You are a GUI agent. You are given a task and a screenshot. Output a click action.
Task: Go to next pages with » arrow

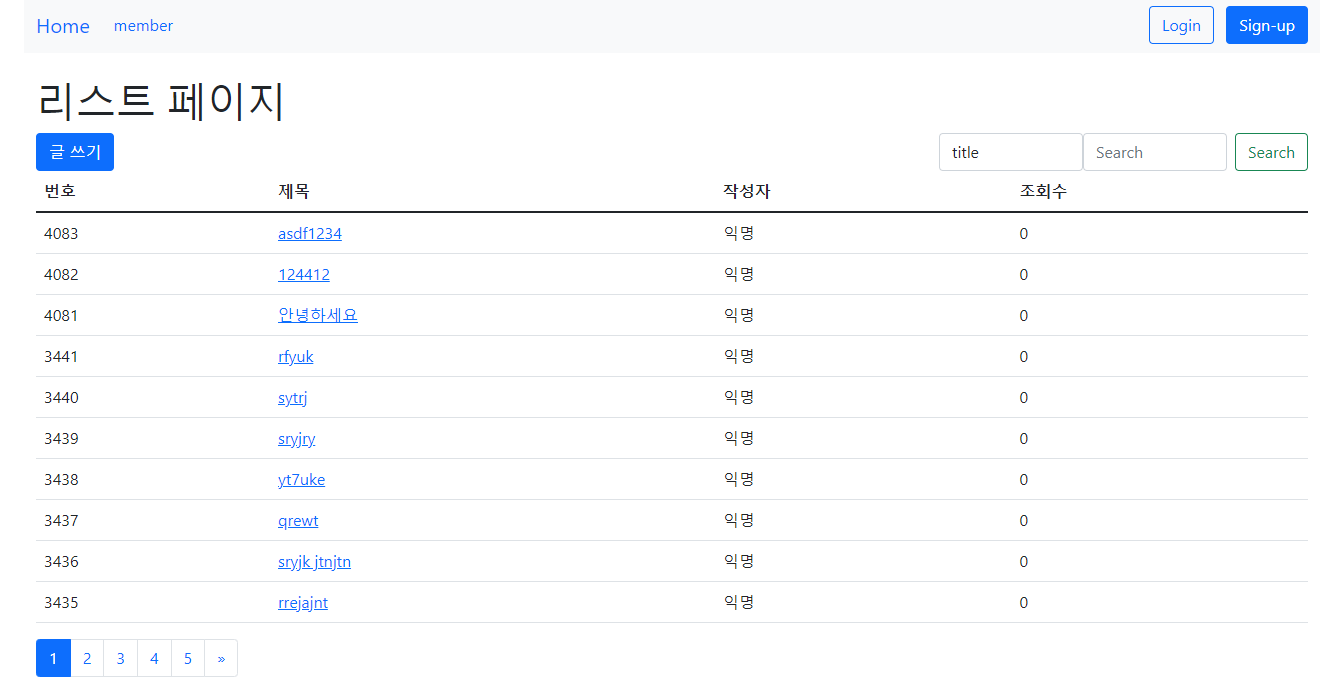click(221, 658)
